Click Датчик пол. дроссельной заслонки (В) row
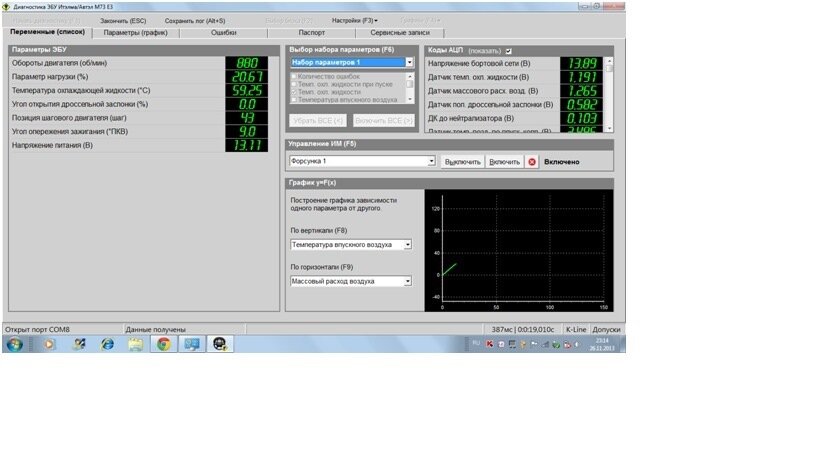This screenshot has height=460, width=819. (x=514, y=104)
